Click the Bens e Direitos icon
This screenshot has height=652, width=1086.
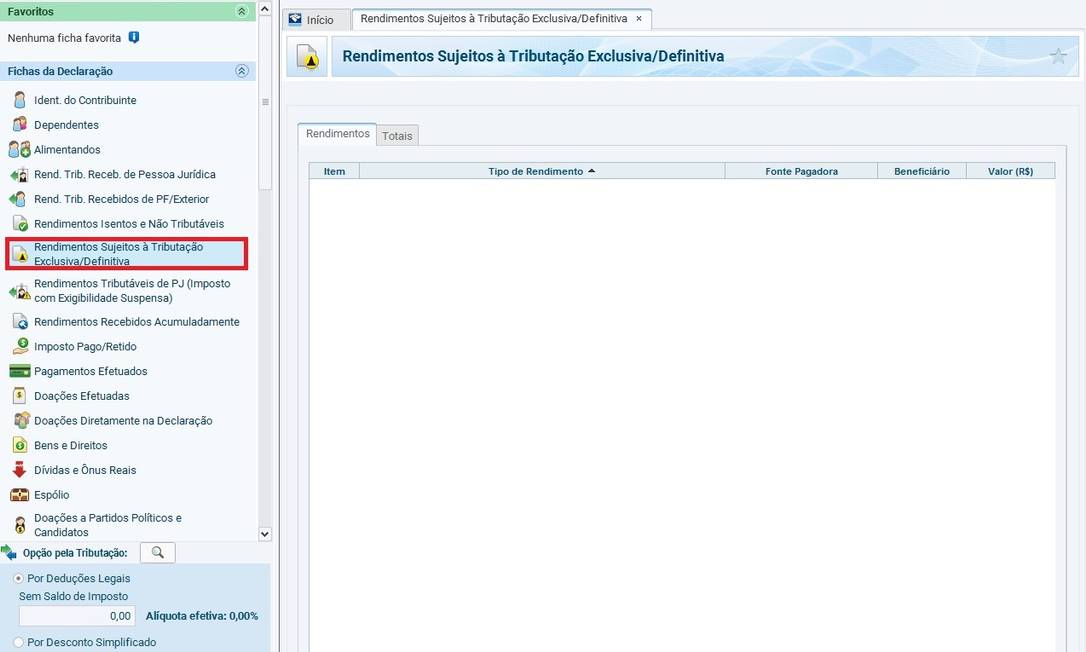(19, 445)
